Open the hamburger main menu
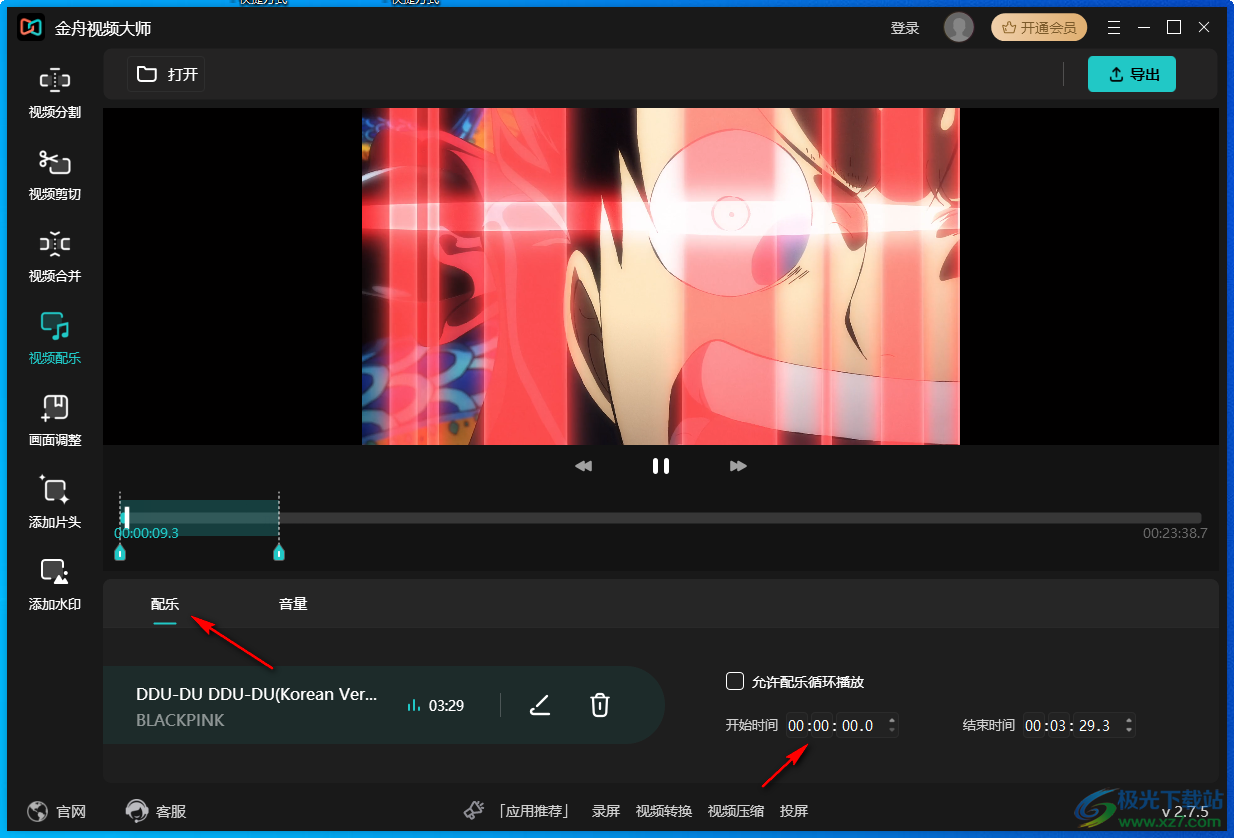Image resolution: width=1234 pixels, height=838 pixels. click(x=1114, y=28)
